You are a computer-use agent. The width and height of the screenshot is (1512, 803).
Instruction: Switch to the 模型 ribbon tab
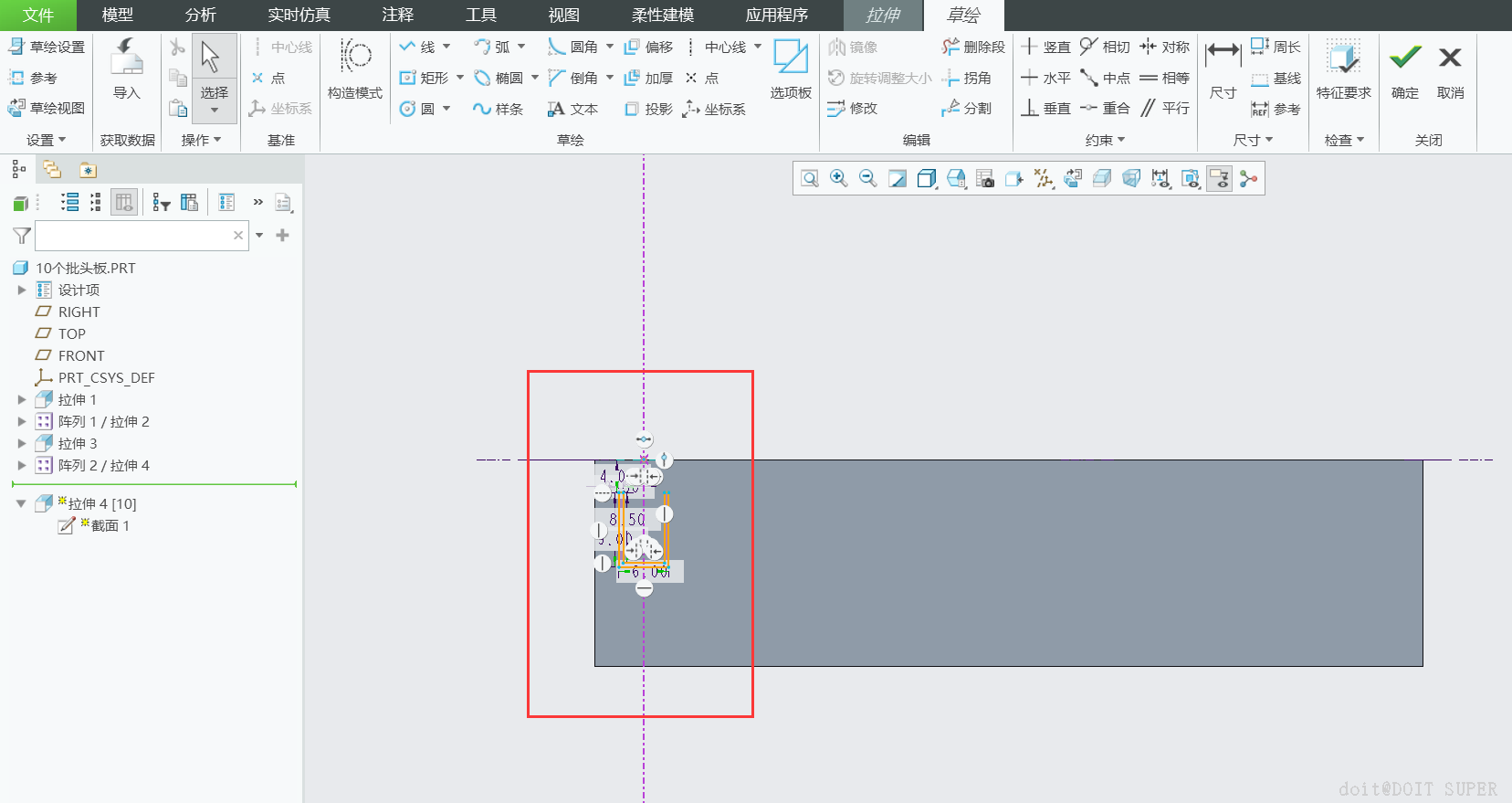coord(117,16)
